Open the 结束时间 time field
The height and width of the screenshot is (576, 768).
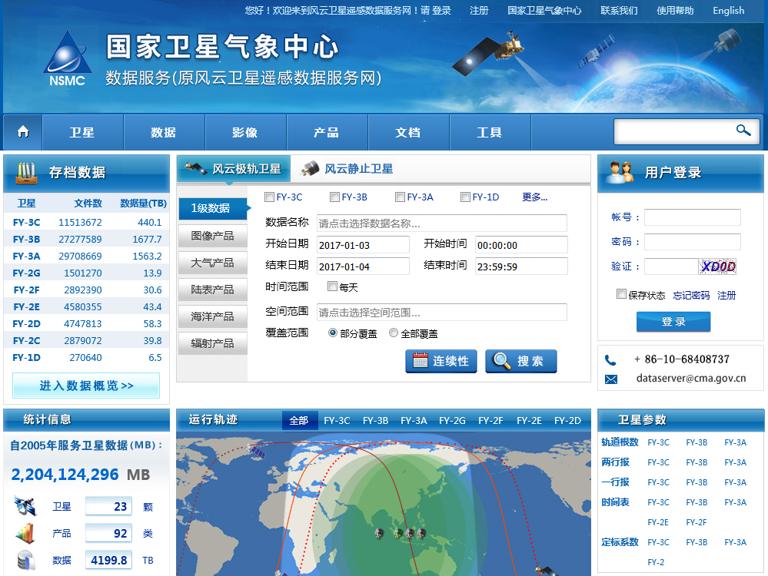point(521,266)
